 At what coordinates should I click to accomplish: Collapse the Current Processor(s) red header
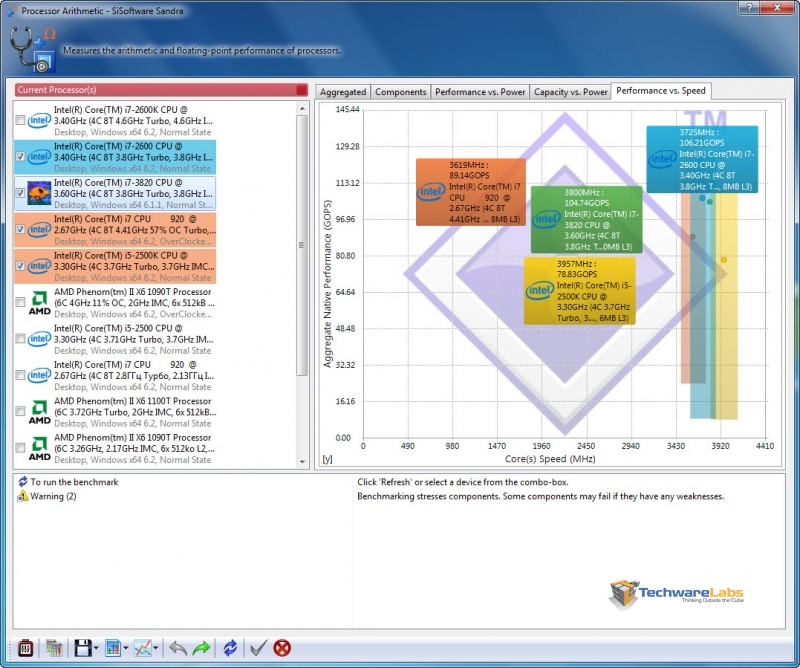pos(161,90)
